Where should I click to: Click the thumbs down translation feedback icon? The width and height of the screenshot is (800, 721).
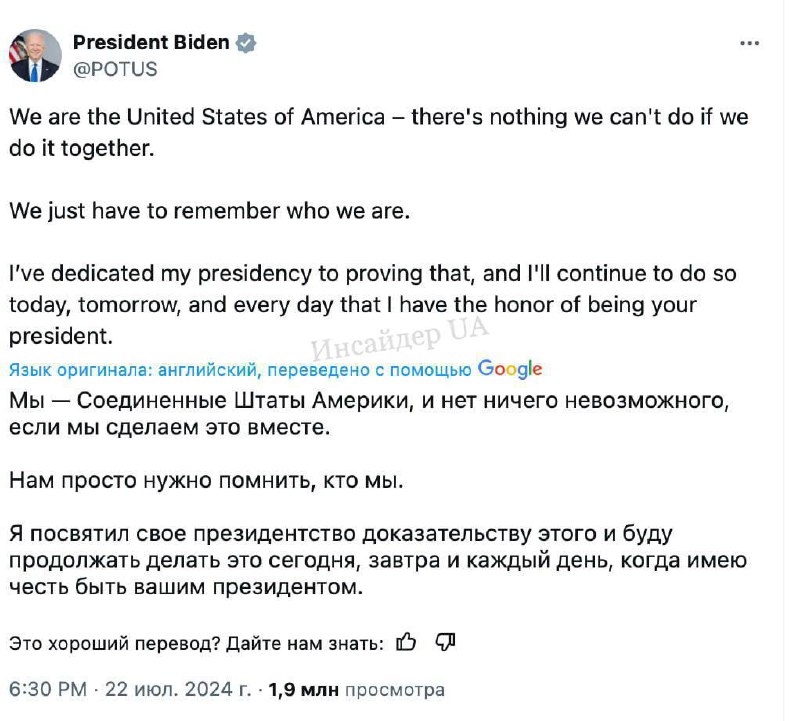[446, 642]
